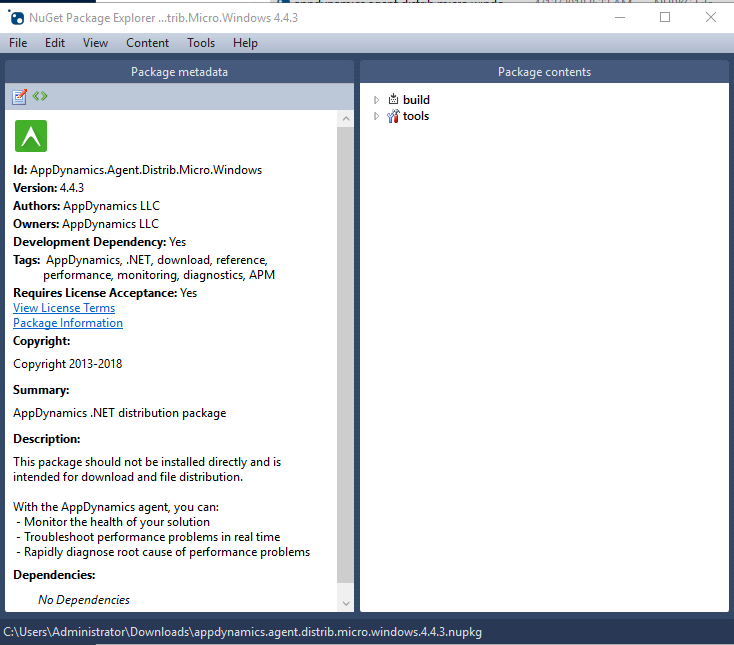Open the View License Terms link
This screenshot has height=645, width=734.
[64, 308]
